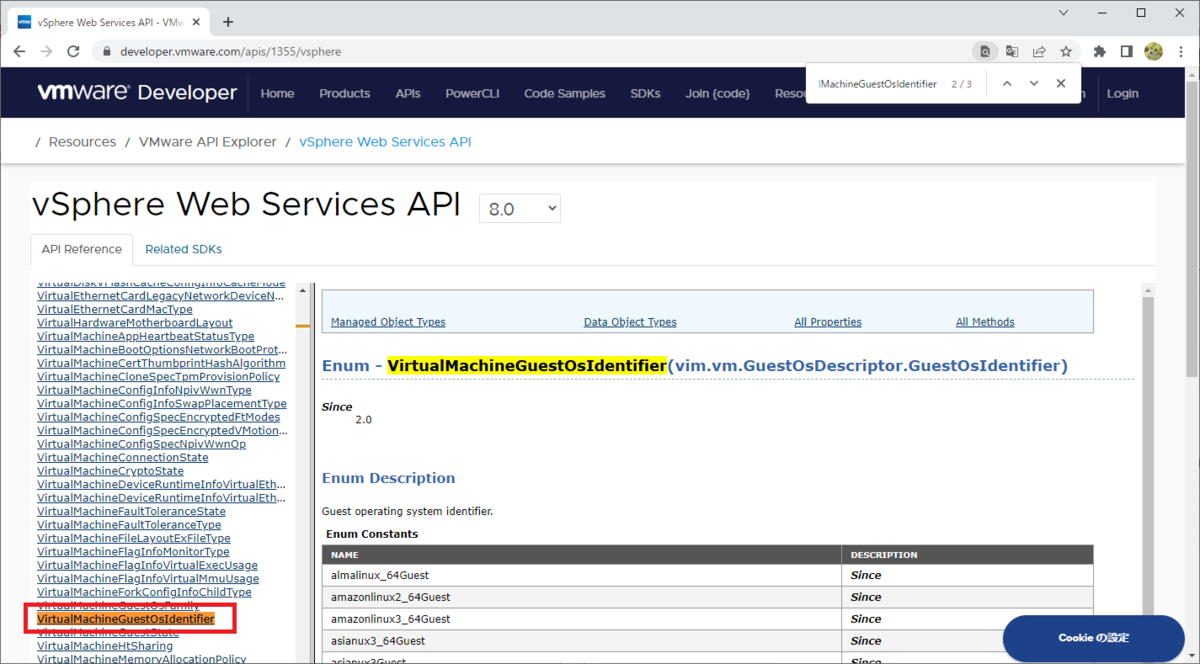Click the padlock site info icon
Image resolution: width=1200 pixels, height=664 pixels.
tap(106, 51)
